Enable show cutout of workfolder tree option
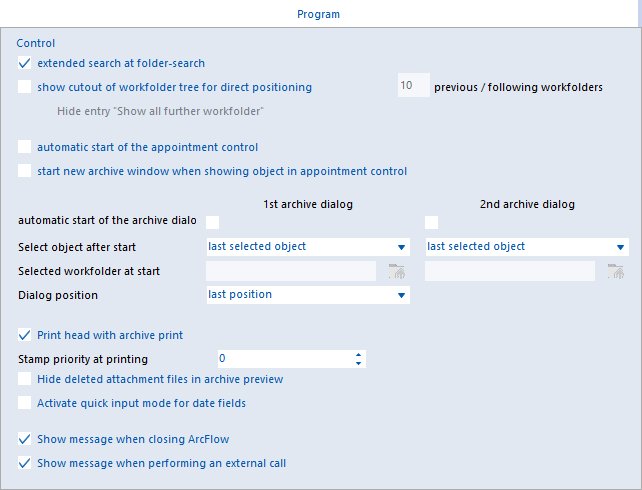 25,87
